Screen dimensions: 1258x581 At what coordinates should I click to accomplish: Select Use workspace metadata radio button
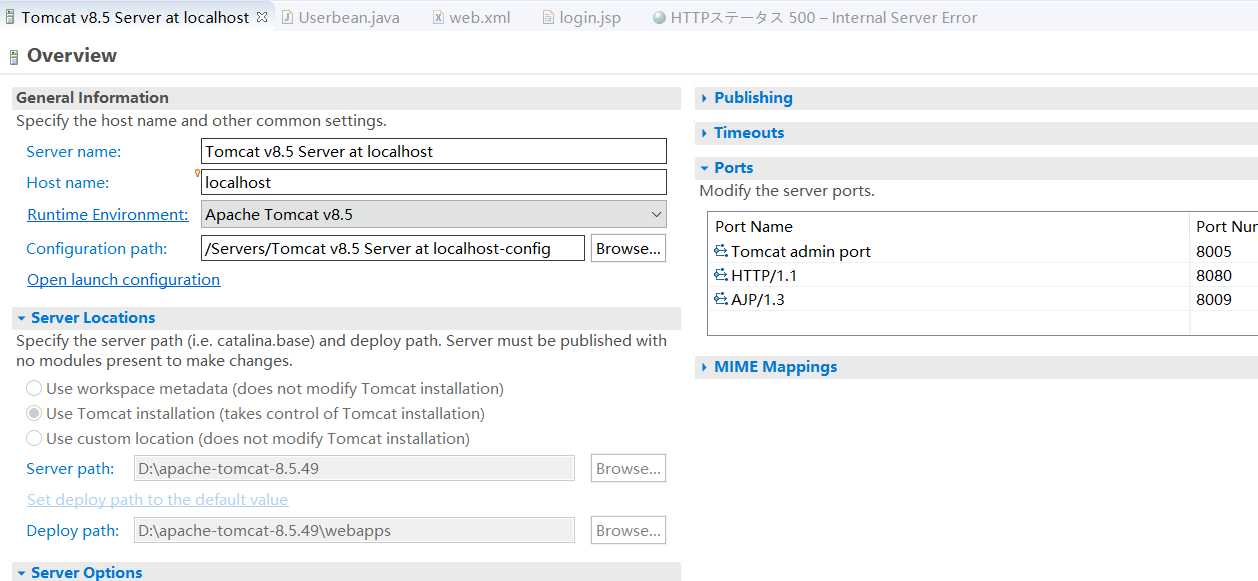tap(35, 388)
